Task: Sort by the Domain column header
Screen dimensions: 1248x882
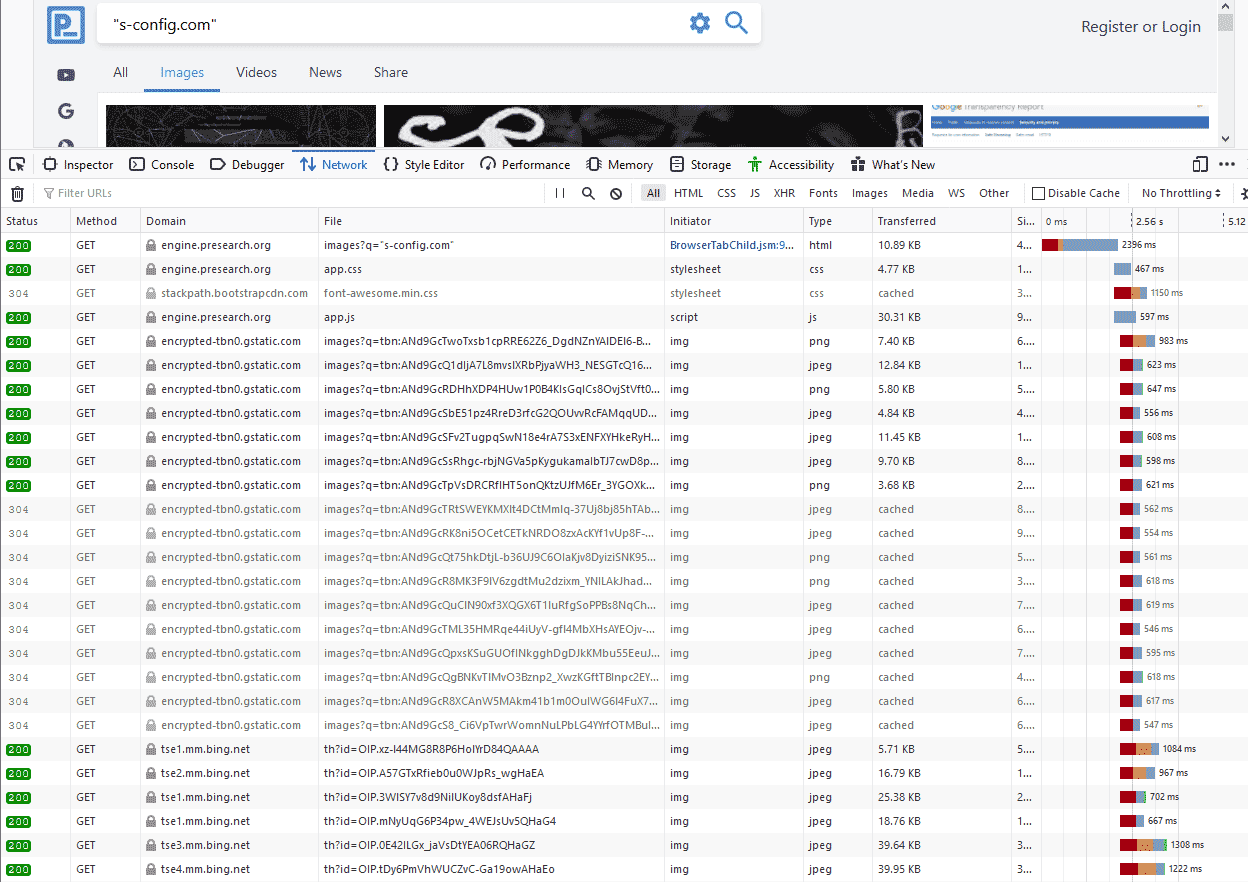Action: [230, 221]
